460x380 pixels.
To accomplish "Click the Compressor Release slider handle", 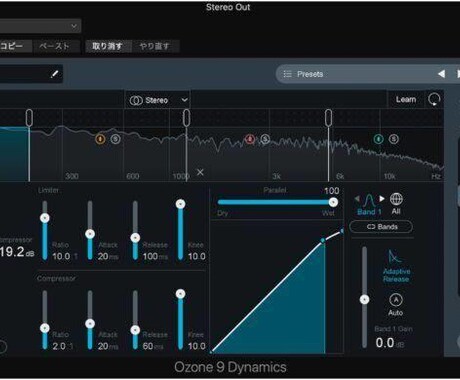I will click(x=135, y=330).
